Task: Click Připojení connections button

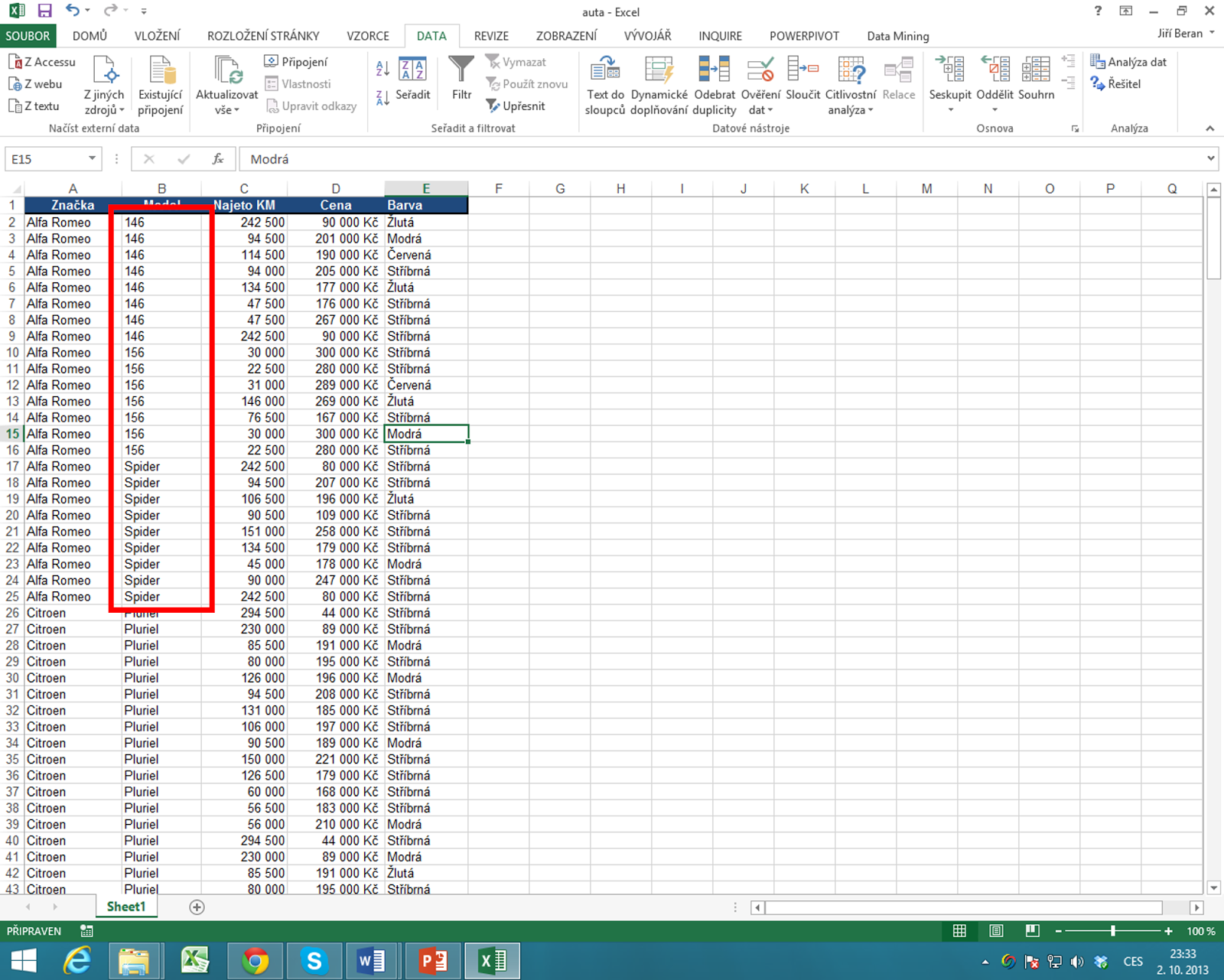Action: (295, 62)
